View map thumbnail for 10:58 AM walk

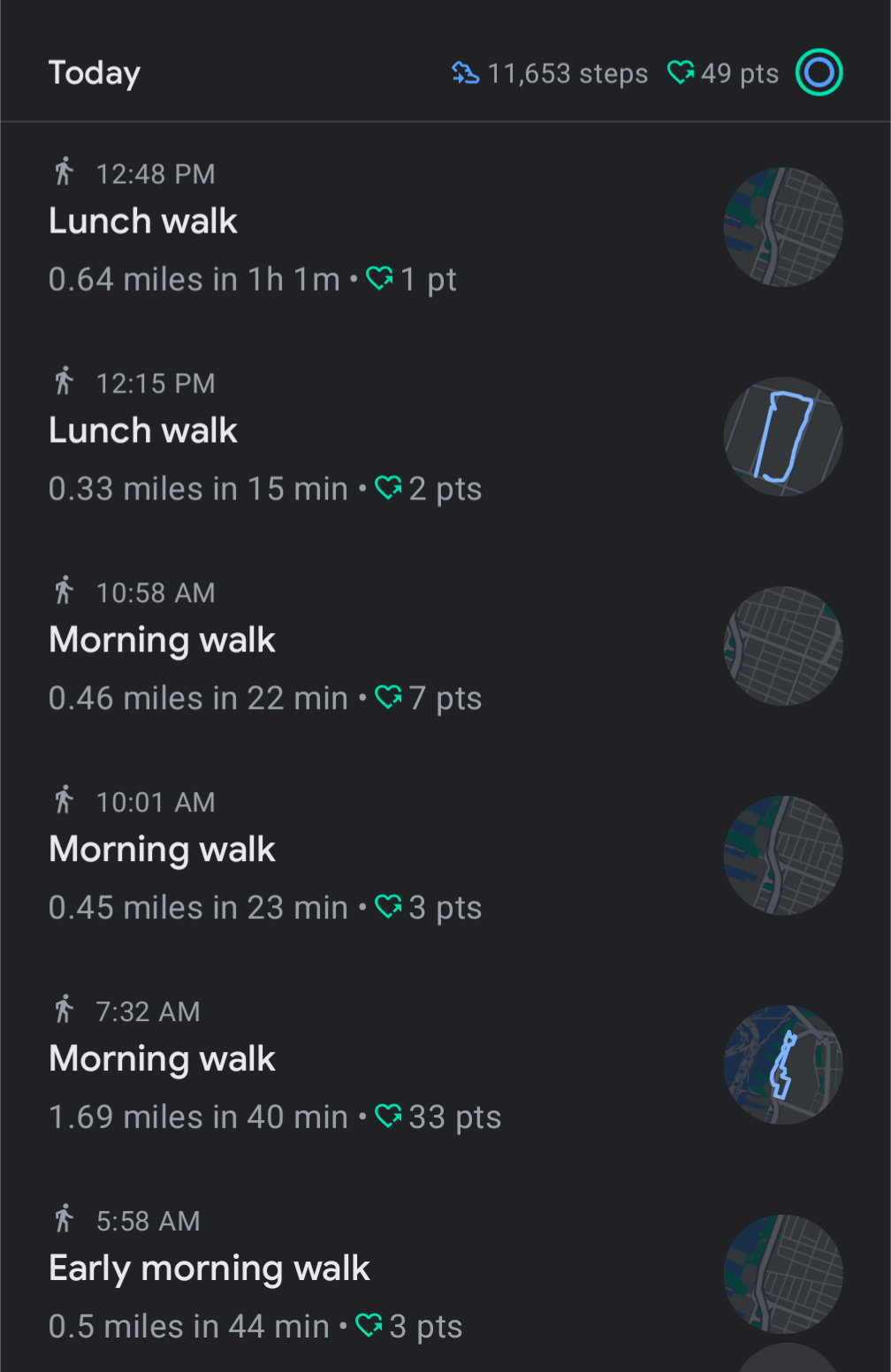pyautogui.click(x=783, y=646)
